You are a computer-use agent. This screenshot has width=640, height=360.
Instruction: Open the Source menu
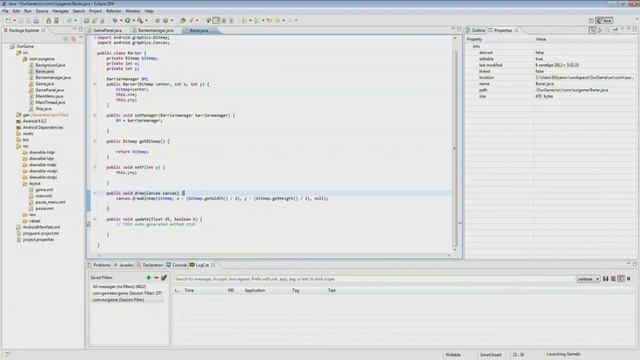coord(42,11)
